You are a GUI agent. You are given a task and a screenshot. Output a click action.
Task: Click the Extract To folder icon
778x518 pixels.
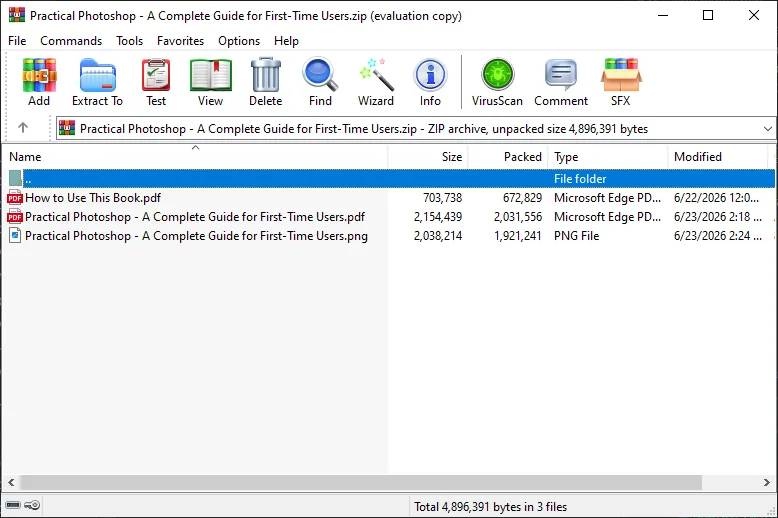(97, 75)
